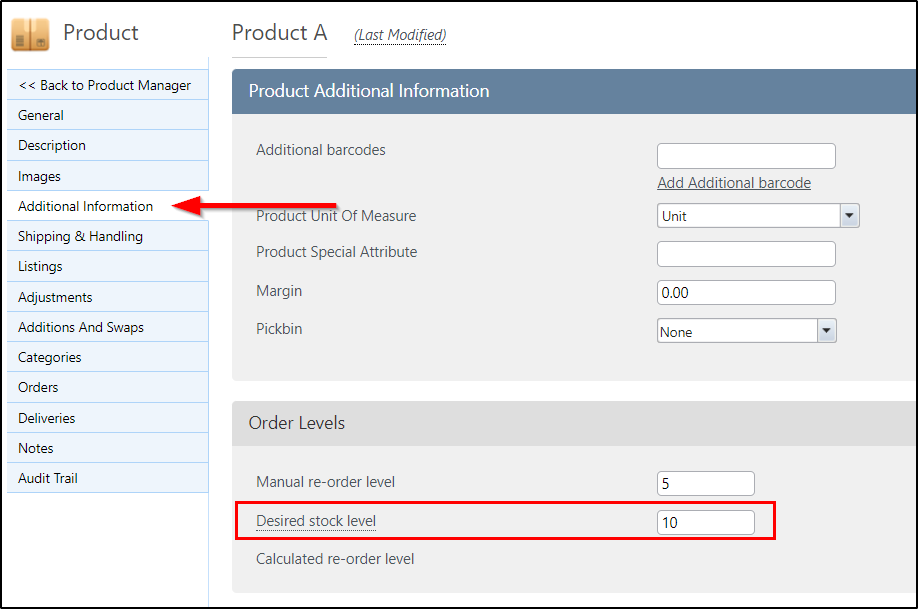Open the Adjustments section
The height and width of the screenshot is (609, 918).
[x=108, y=297]
